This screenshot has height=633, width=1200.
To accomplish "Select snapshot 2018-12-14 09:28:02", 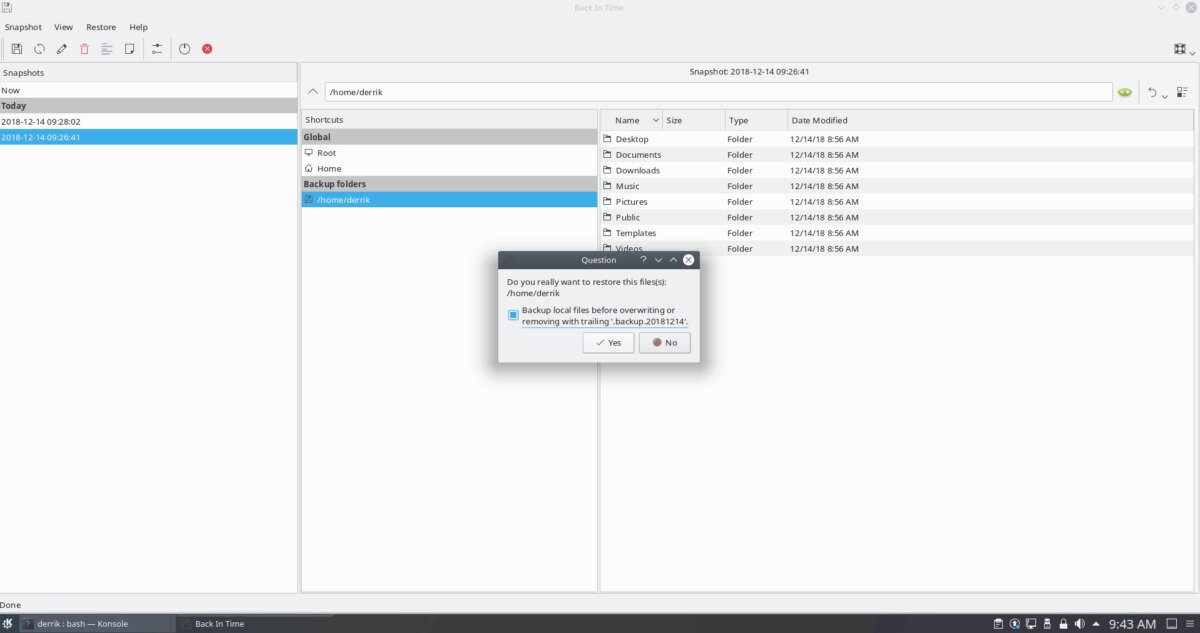I will pyautogui.click(x=149, y=121).
